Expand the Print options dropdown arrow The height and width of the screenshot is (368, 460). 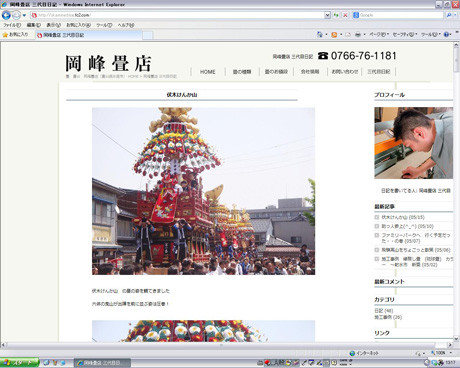364,35
